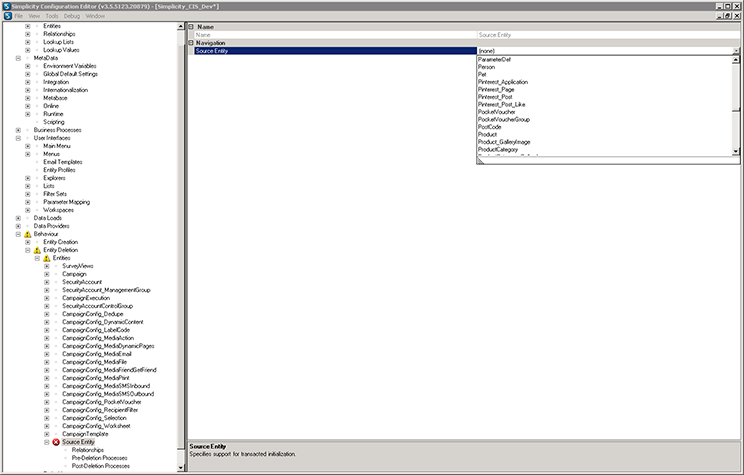Screen dimensions: 744x475
Task: Click the Simplicity app icon in the menu bar
Action: point(6,16)
